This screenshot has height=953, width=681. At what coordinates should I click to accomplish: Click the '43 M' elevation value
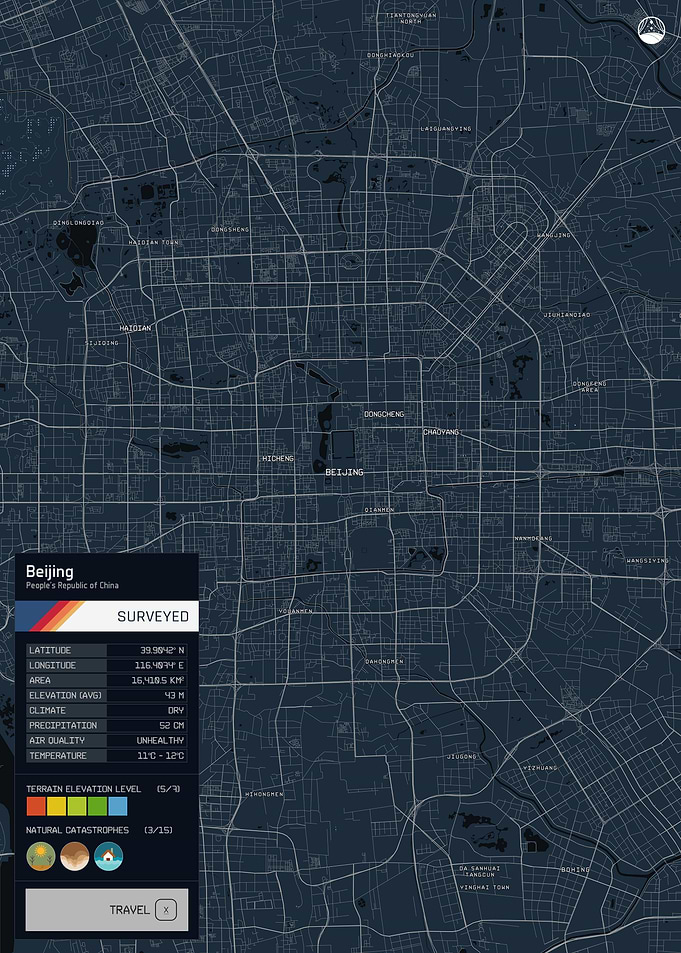coord(174,695)
